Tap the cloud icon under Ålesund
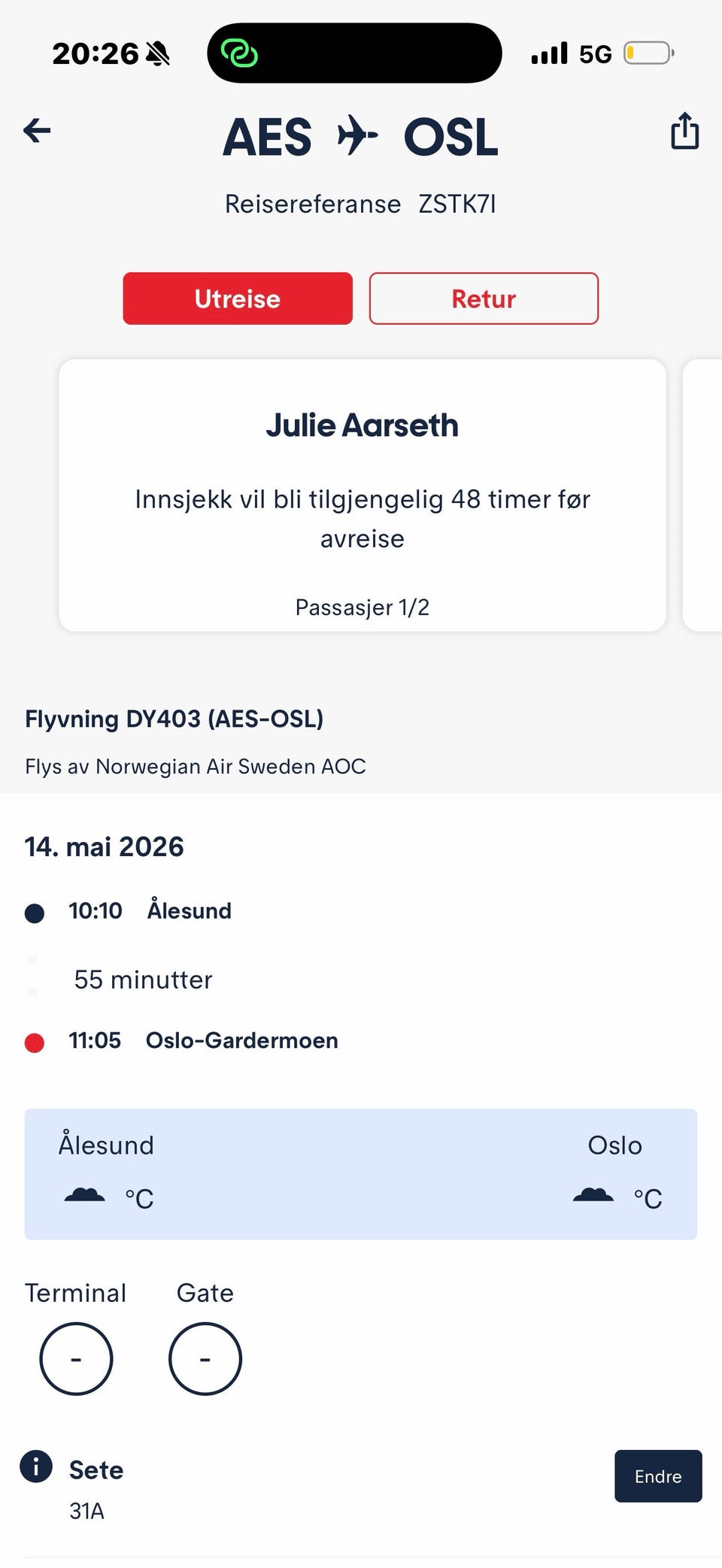Image resolution: width=722 pixels, height=1568 pixels. click(x=84, y=1194)
